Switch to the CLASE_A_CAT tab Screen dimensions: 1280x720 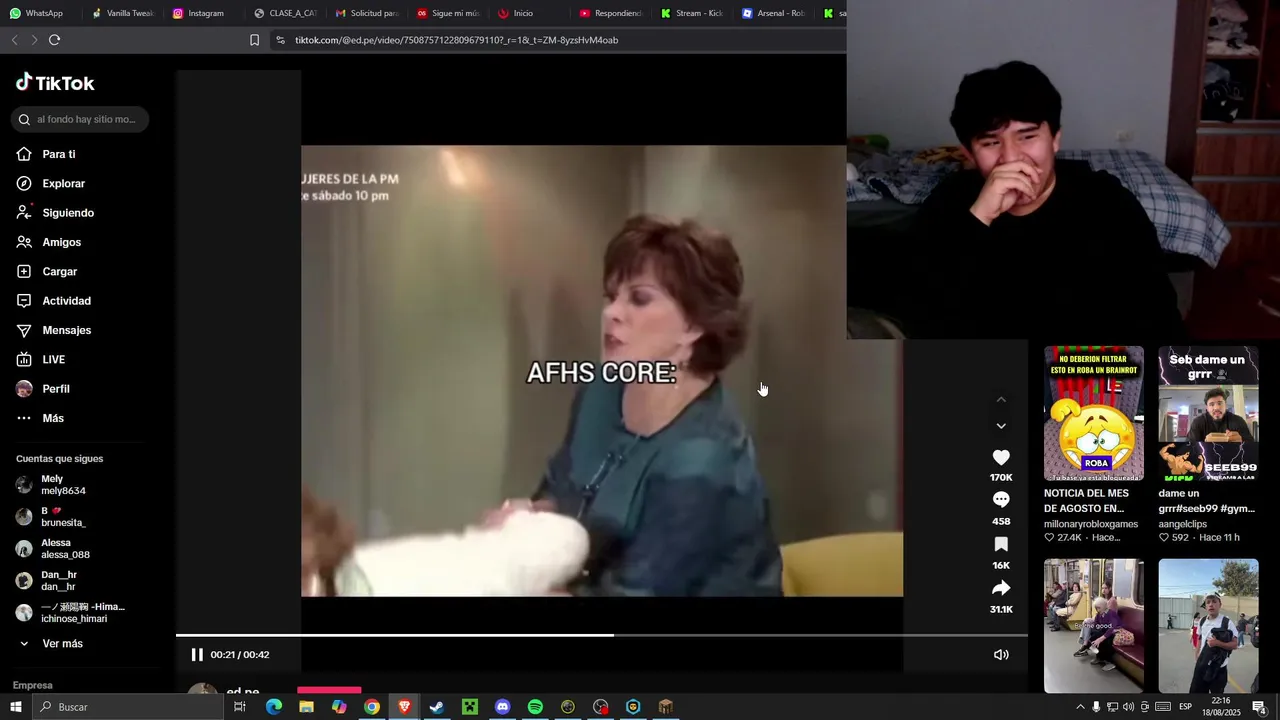point(285,13)
